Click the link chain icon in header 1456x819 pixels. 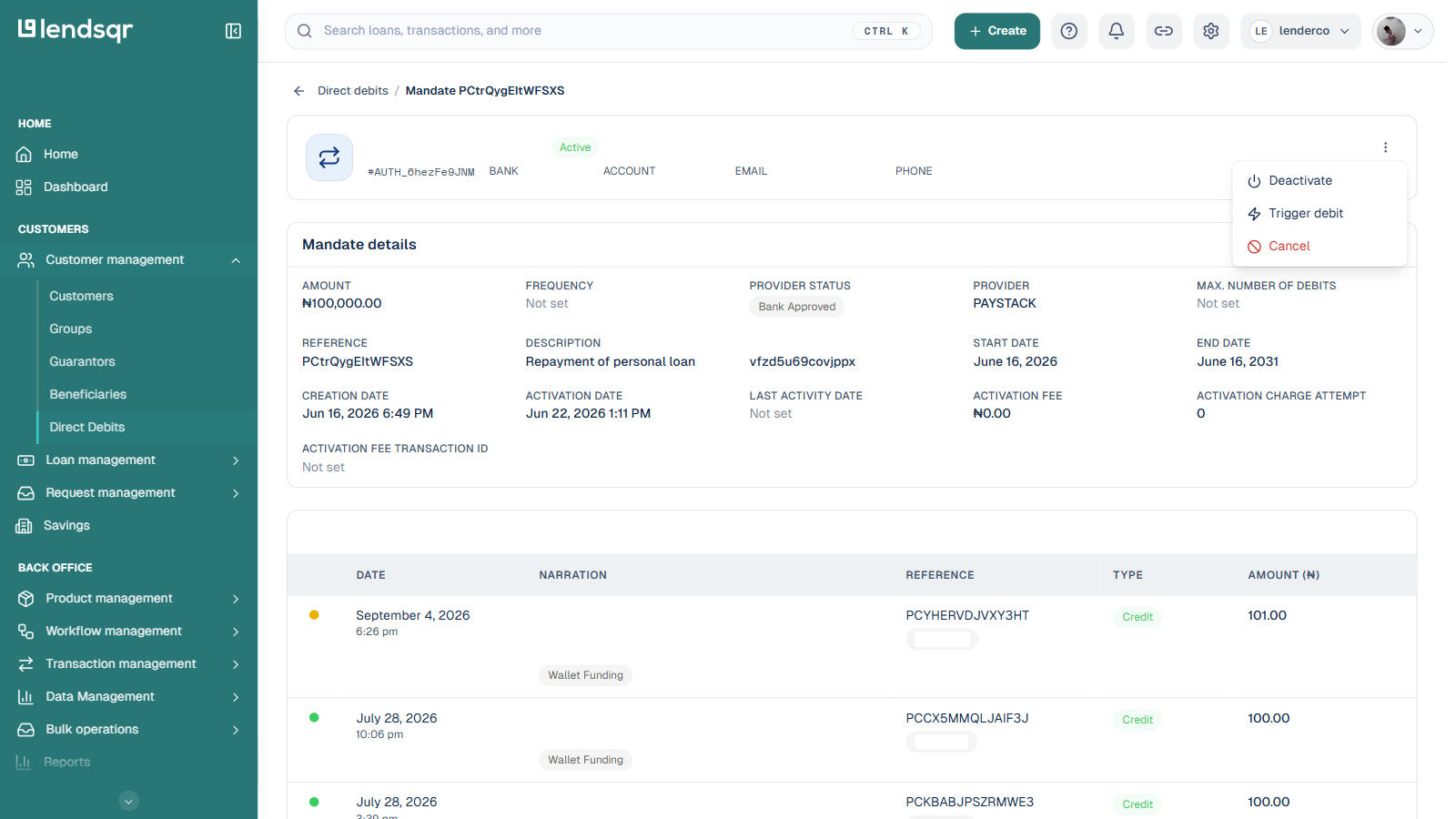click(x=1164, y=31)
